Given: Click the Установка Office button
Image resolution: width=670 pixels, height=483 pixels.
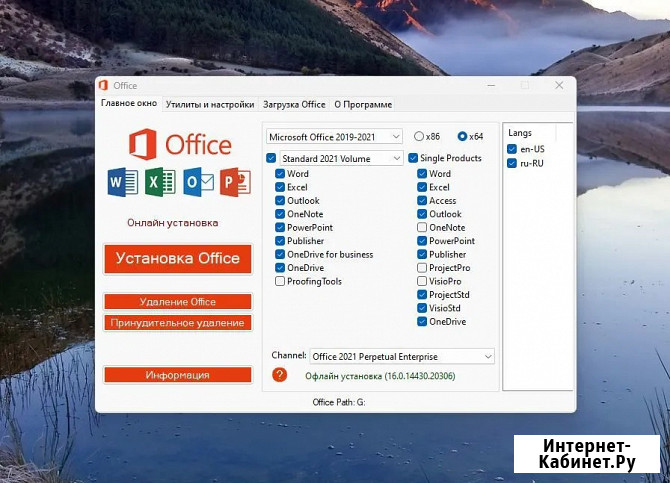Looking at the screenshot, I should (x=178, y=259).
